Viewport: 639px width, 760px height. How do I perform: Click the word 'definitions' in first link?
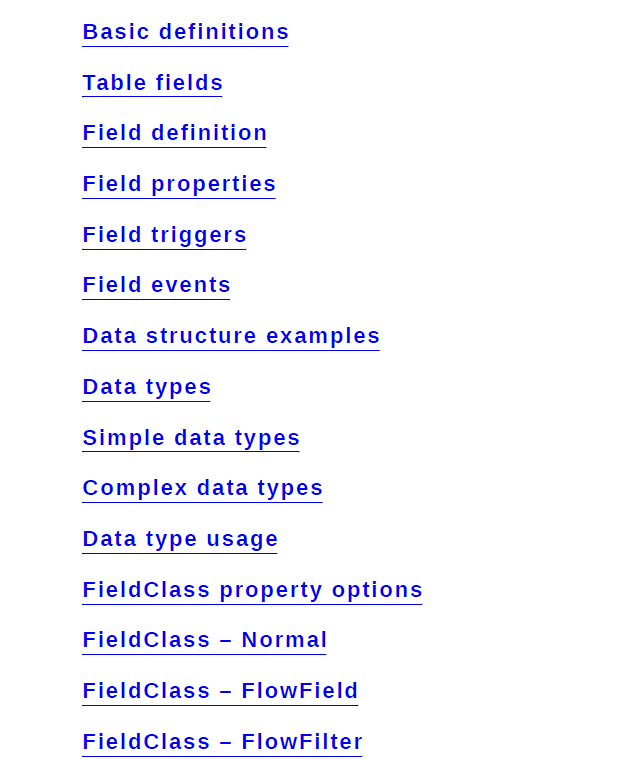[224, 32]
